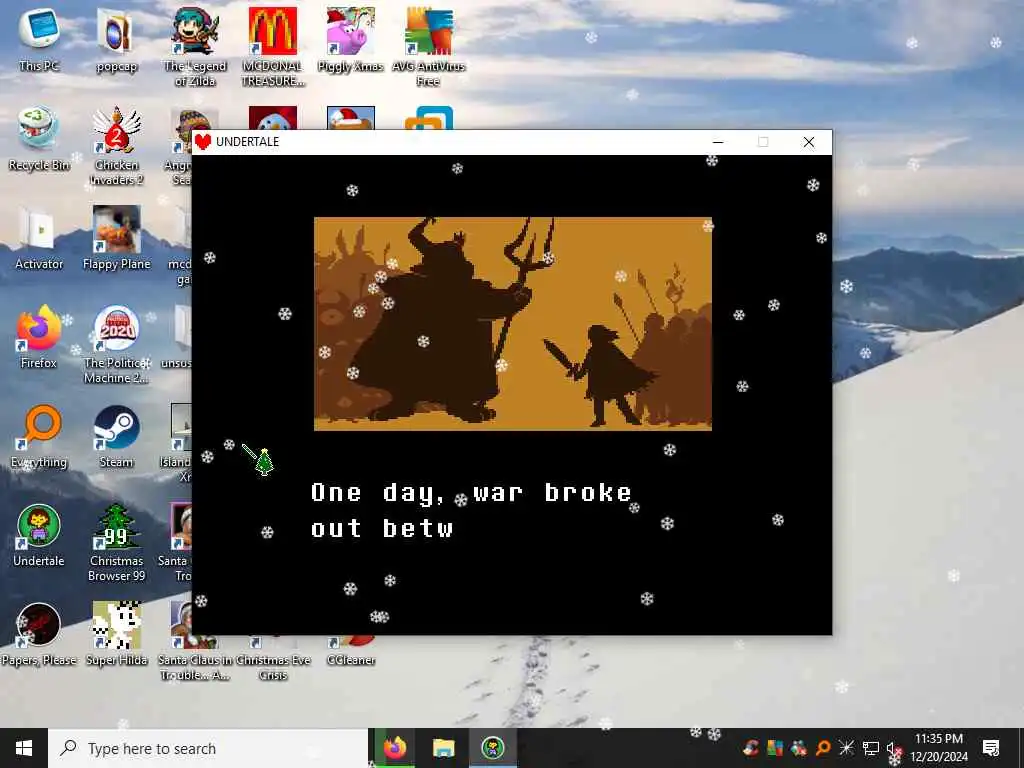The height and width of the screenshot is (768, 1024).
Task: Click the Undertale heart icon in title bar
Action: (203, 142)
